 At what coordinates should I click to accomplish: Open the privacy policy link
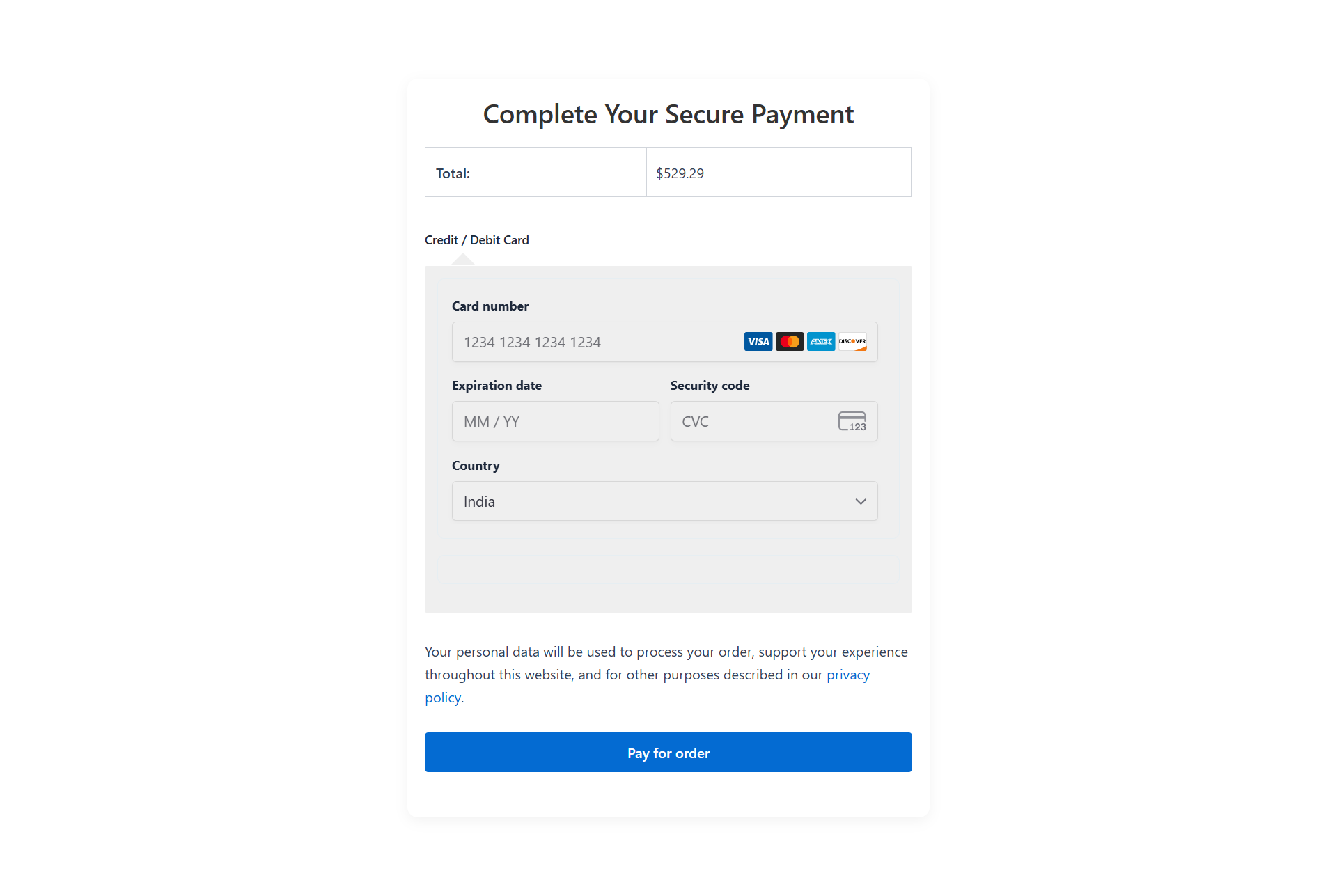pos(847,675)
